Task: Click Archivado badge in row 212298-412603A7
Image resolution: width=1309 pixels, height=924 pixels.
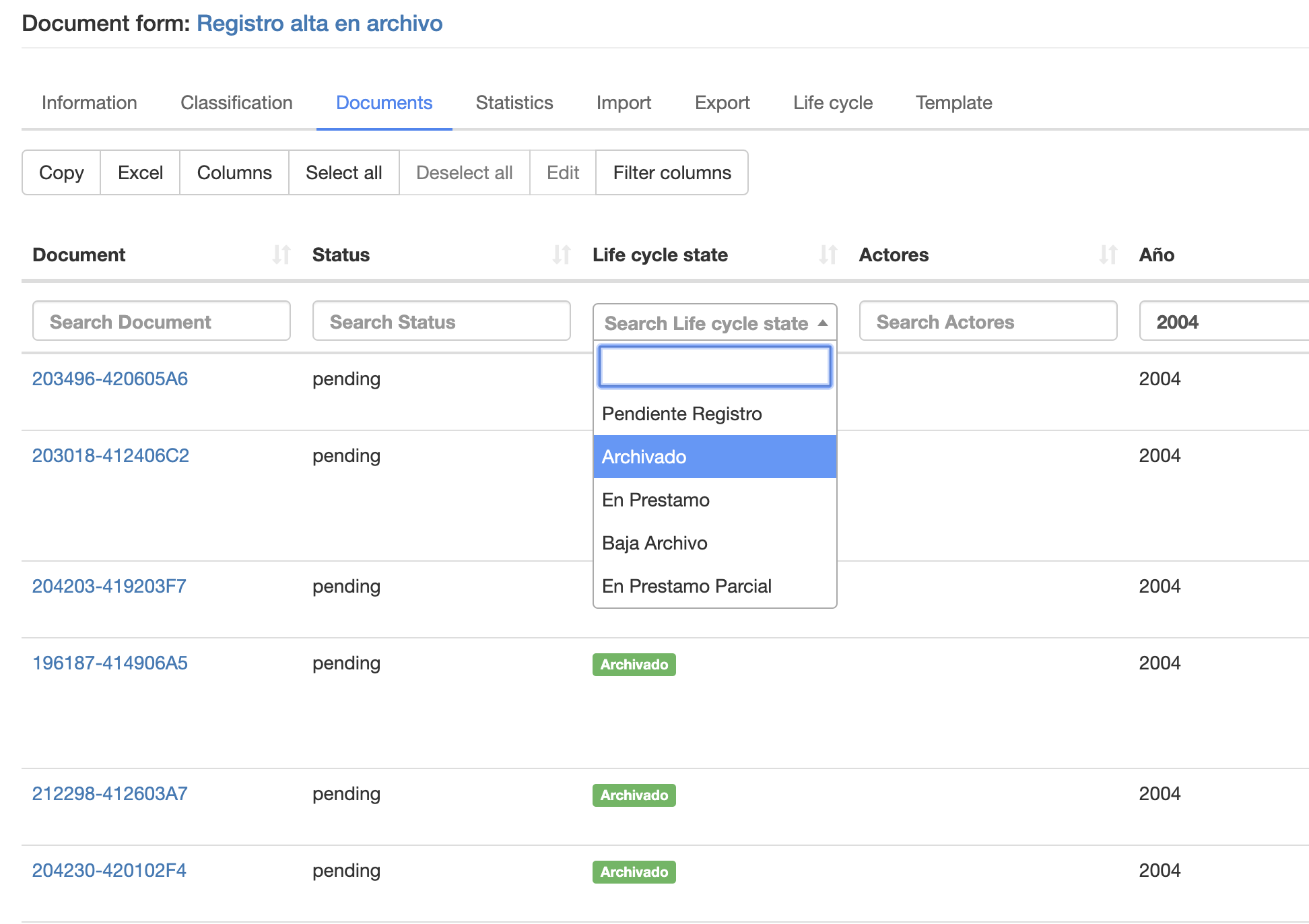Action: pyautogui.click(x=634, y=795)
